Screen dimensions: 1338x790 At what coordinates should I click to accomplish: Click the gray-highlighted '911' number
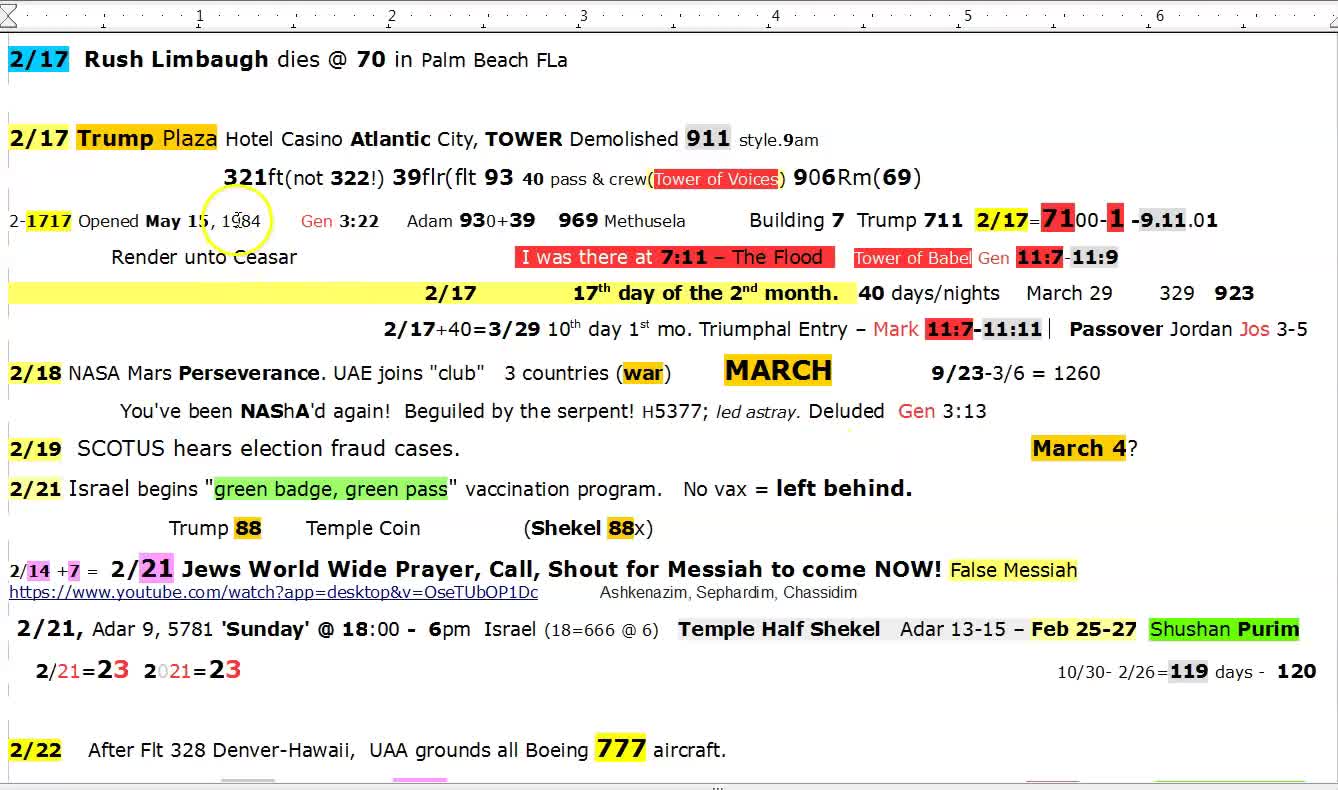(708, 138)
